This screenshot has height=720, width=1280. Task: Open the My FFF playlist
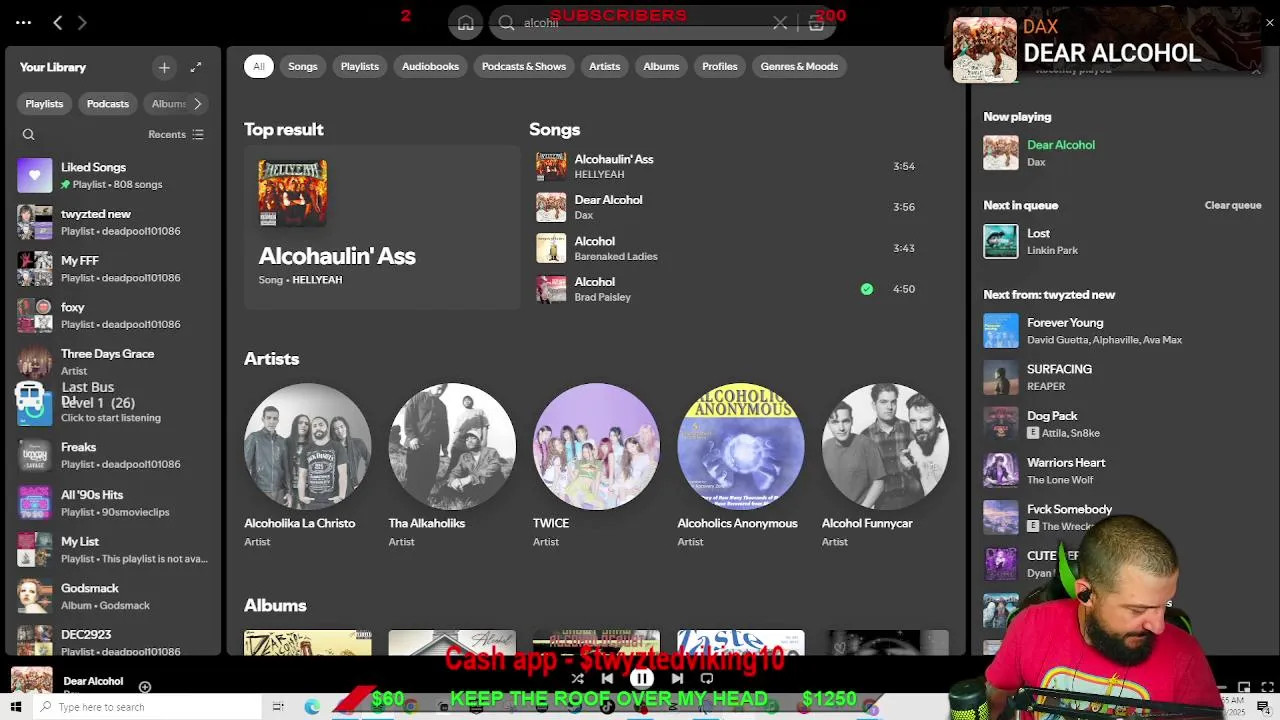(x=112, y=269)
